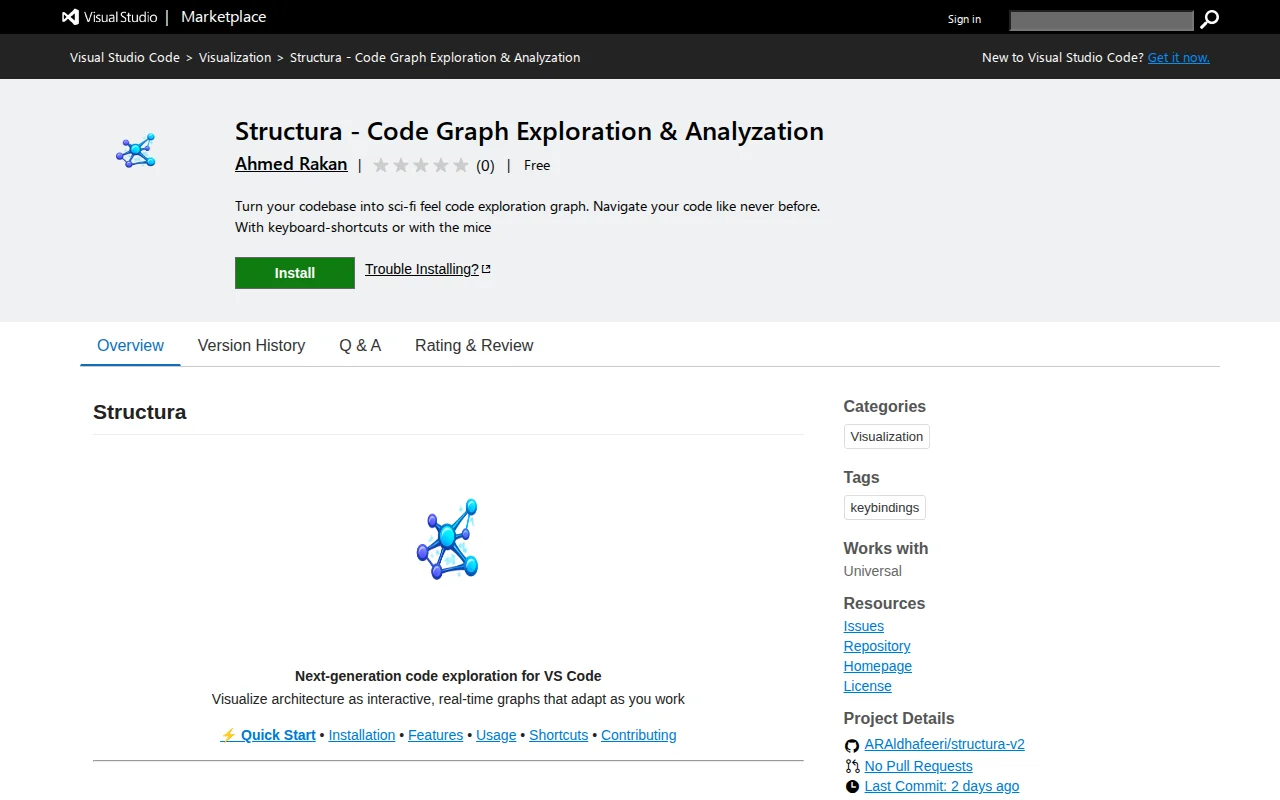Click the search magnifier icon
This screenshot has width=1280, height=800.
(x=1209, y=19)
